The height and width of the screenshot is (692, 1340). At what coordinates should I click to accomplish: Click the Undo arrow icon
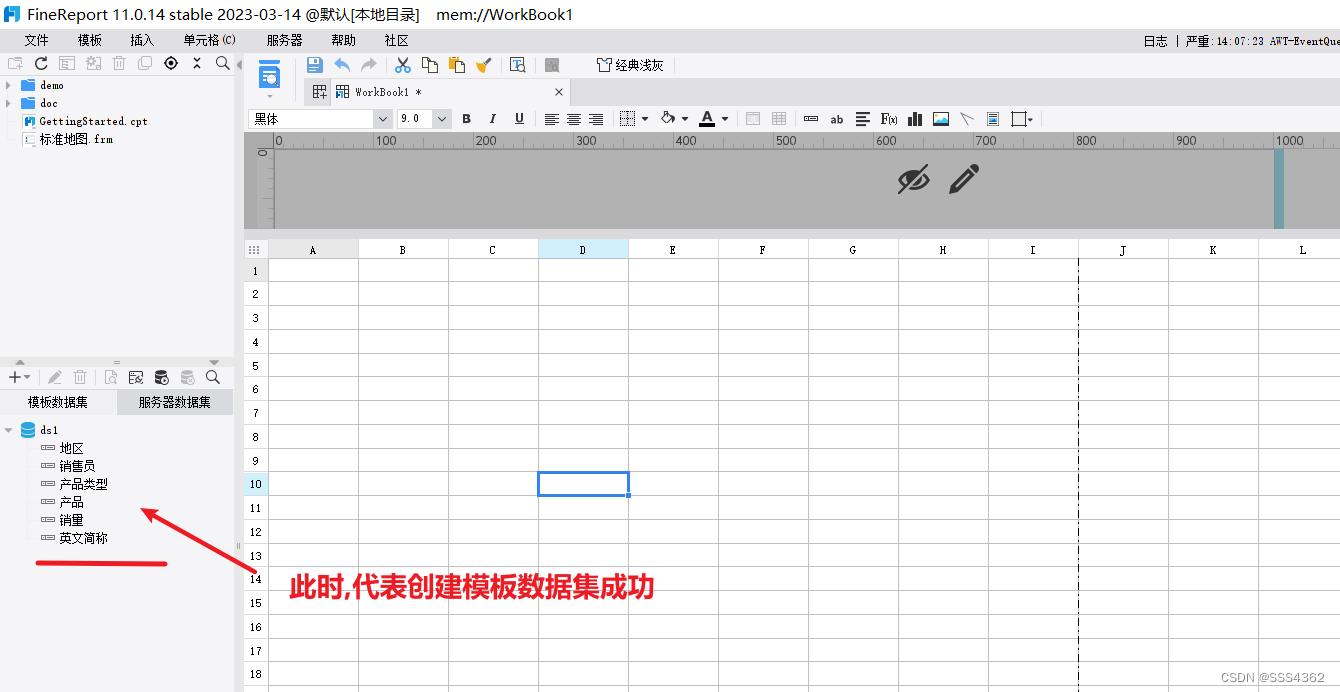342,65
